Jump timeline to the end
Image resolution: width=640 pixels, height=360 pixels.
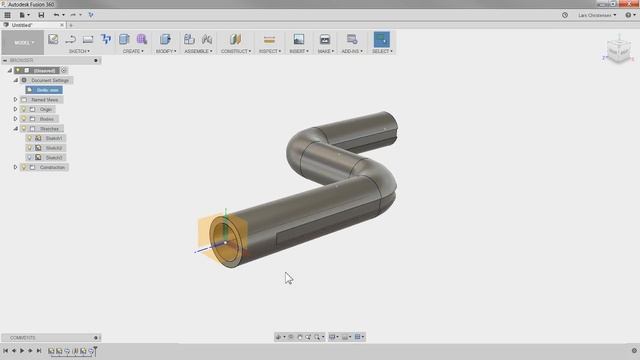point(39,351)
